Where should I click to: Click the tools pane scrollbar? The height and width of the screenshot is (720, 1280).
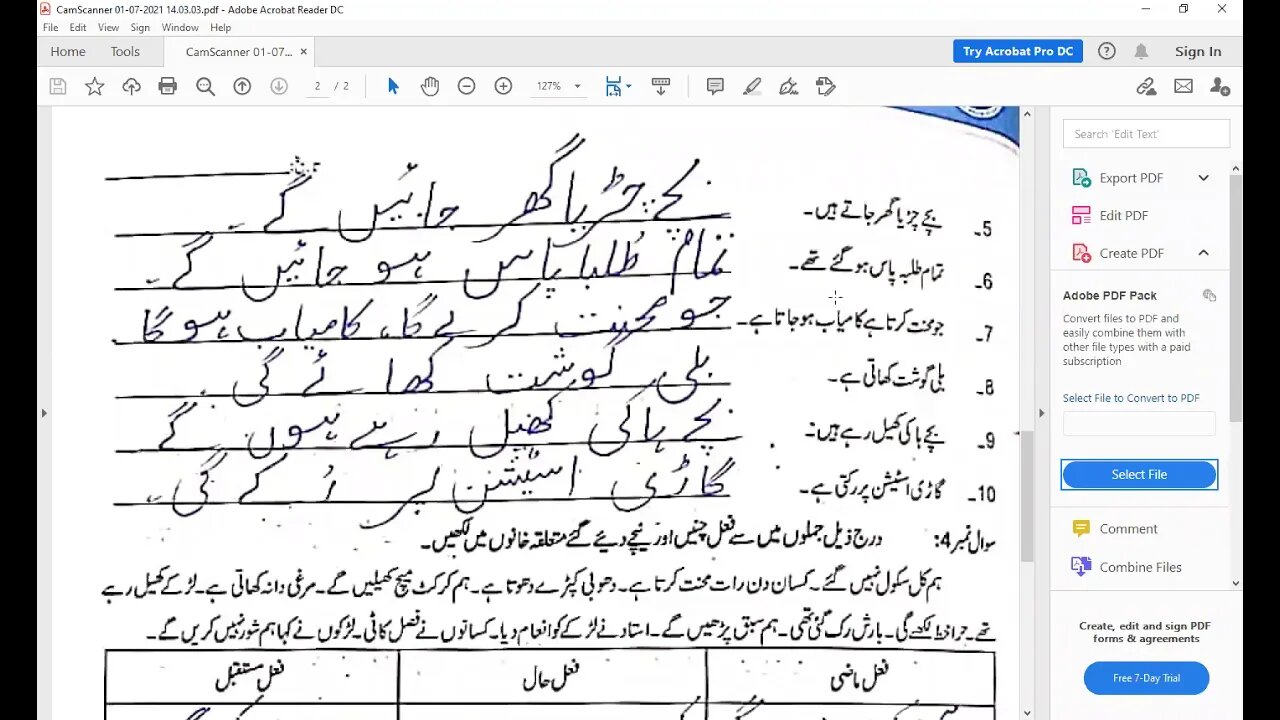coord(1237,300)
